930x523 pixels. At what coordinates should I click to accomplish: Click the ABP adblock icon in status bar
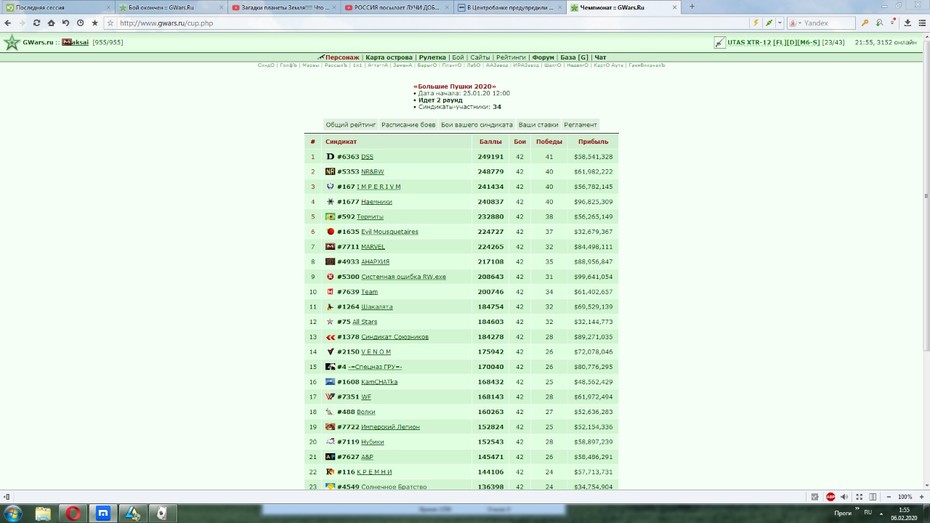[x=830, y=497]
